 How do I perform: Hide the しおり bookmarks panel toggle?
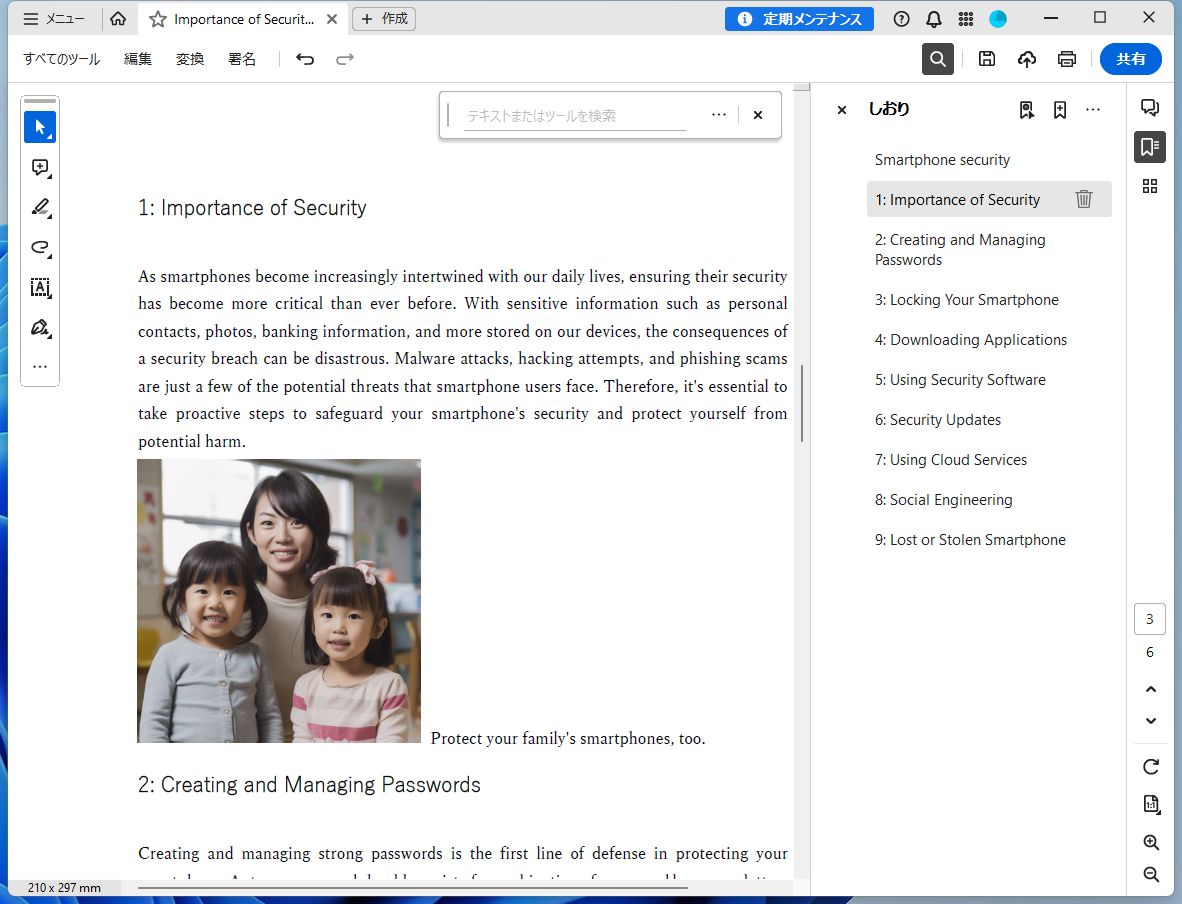(841, 110)
